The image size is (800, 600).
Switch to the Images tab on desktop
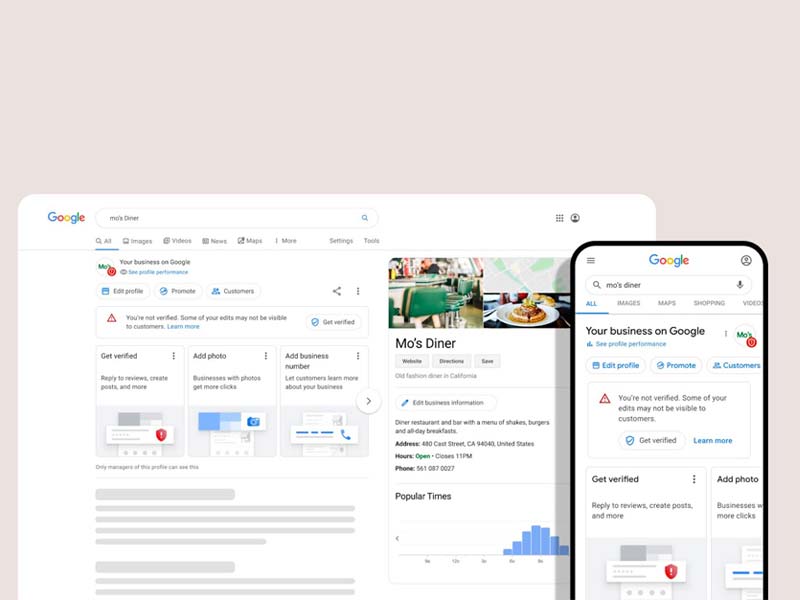point(137,241)
